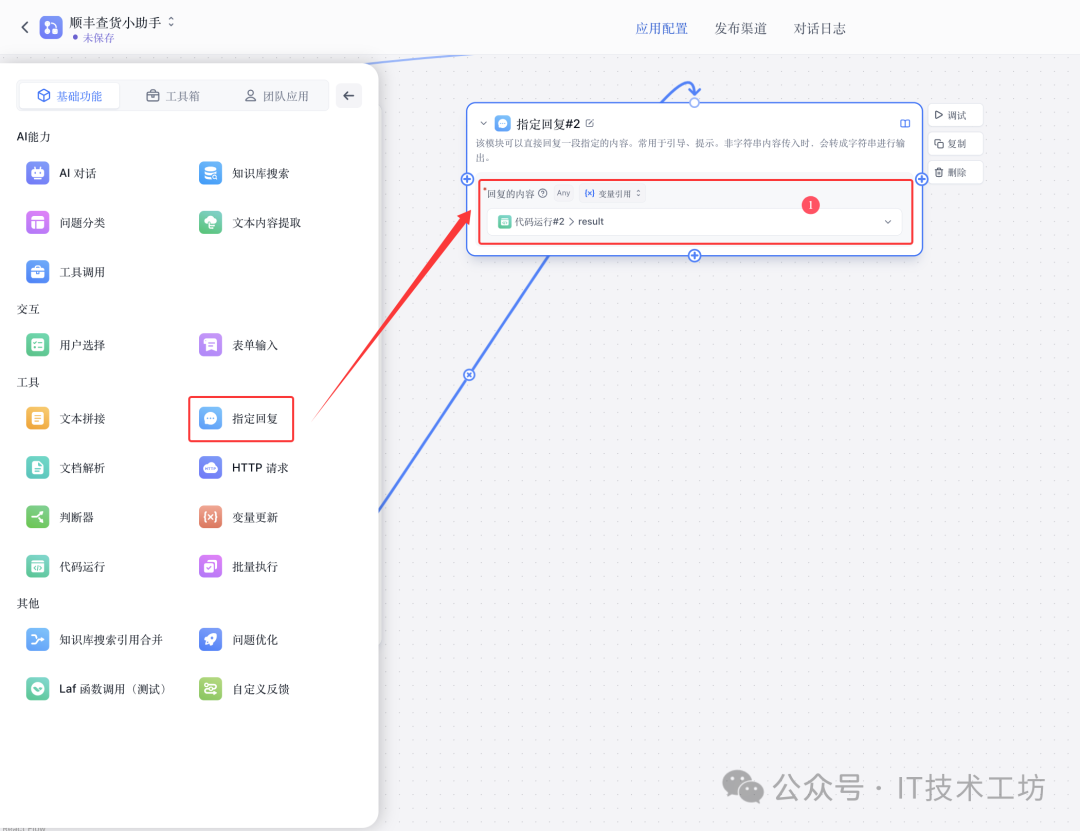
Task: Click the Any type badge
Action: (x=563, y=193)
